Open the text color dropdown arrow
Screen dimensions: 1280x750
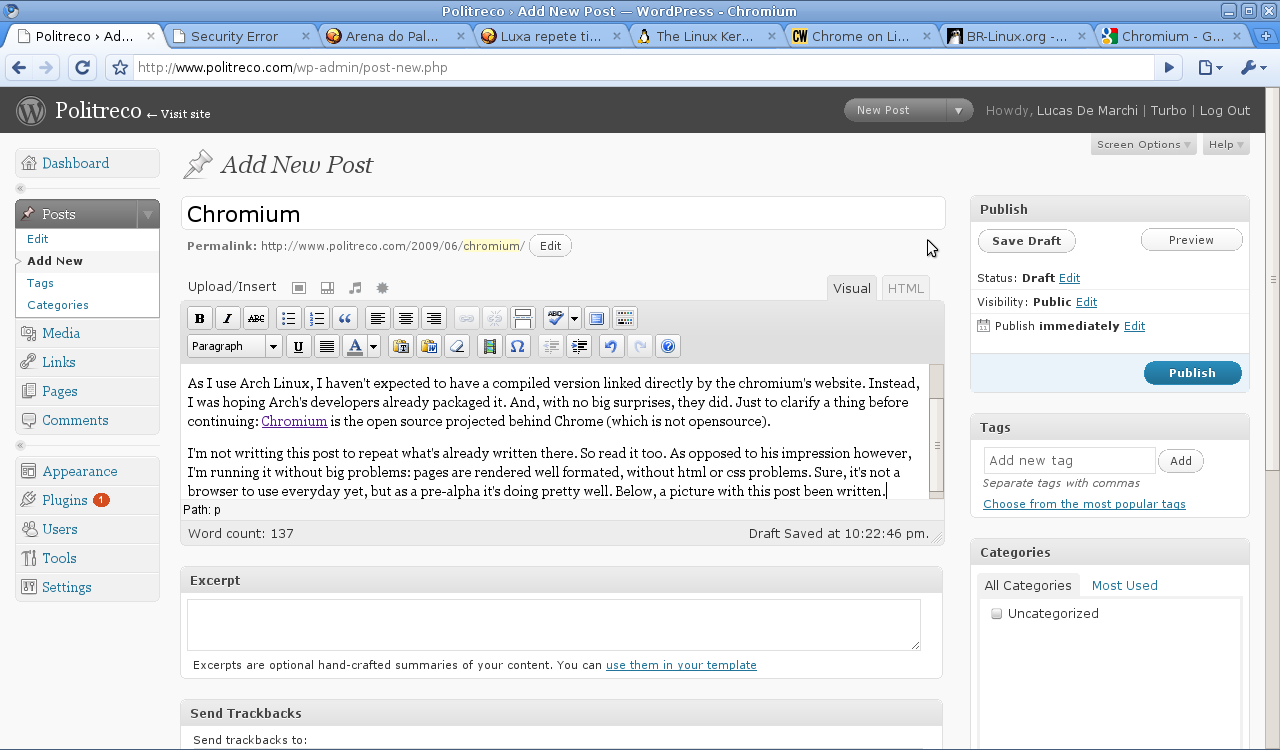[373, 346]
